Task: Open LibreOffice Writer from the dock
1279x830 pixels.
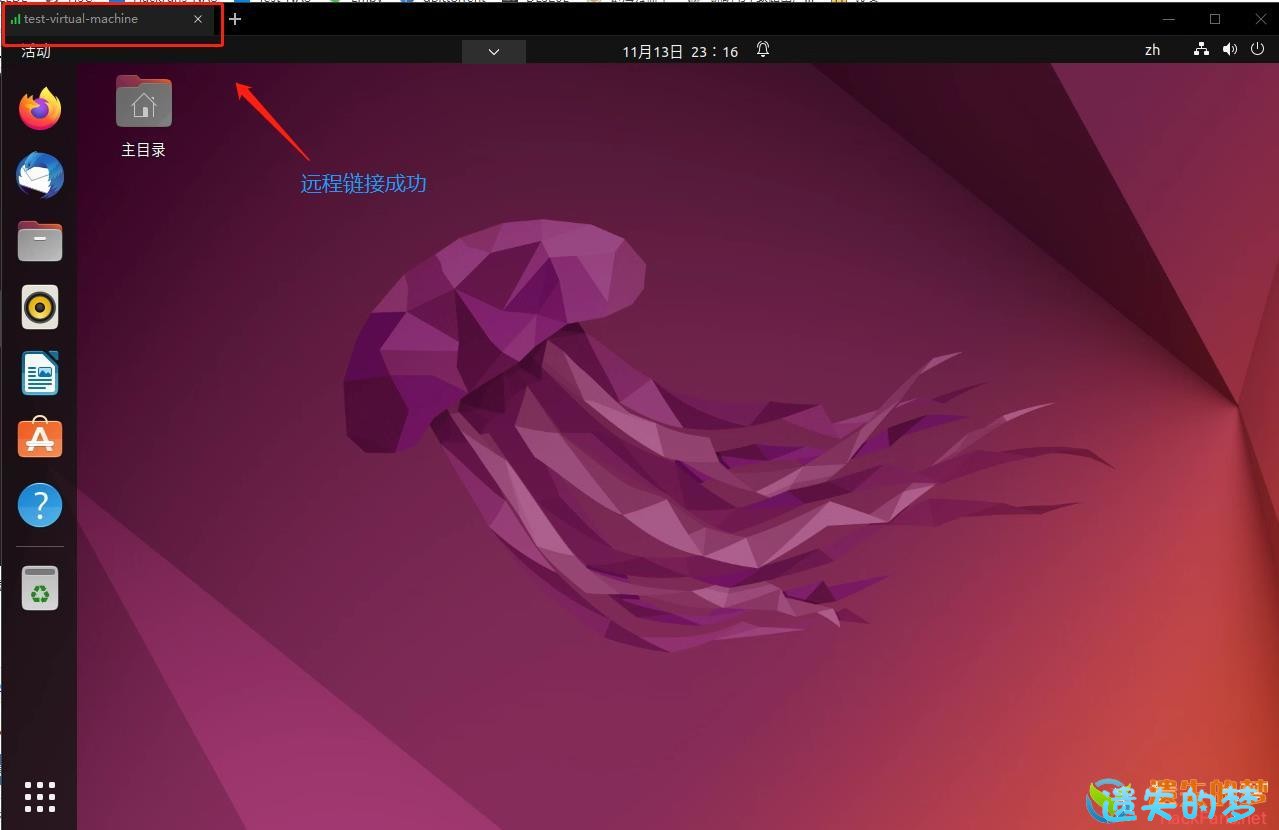Action: [x=40, y=373]
